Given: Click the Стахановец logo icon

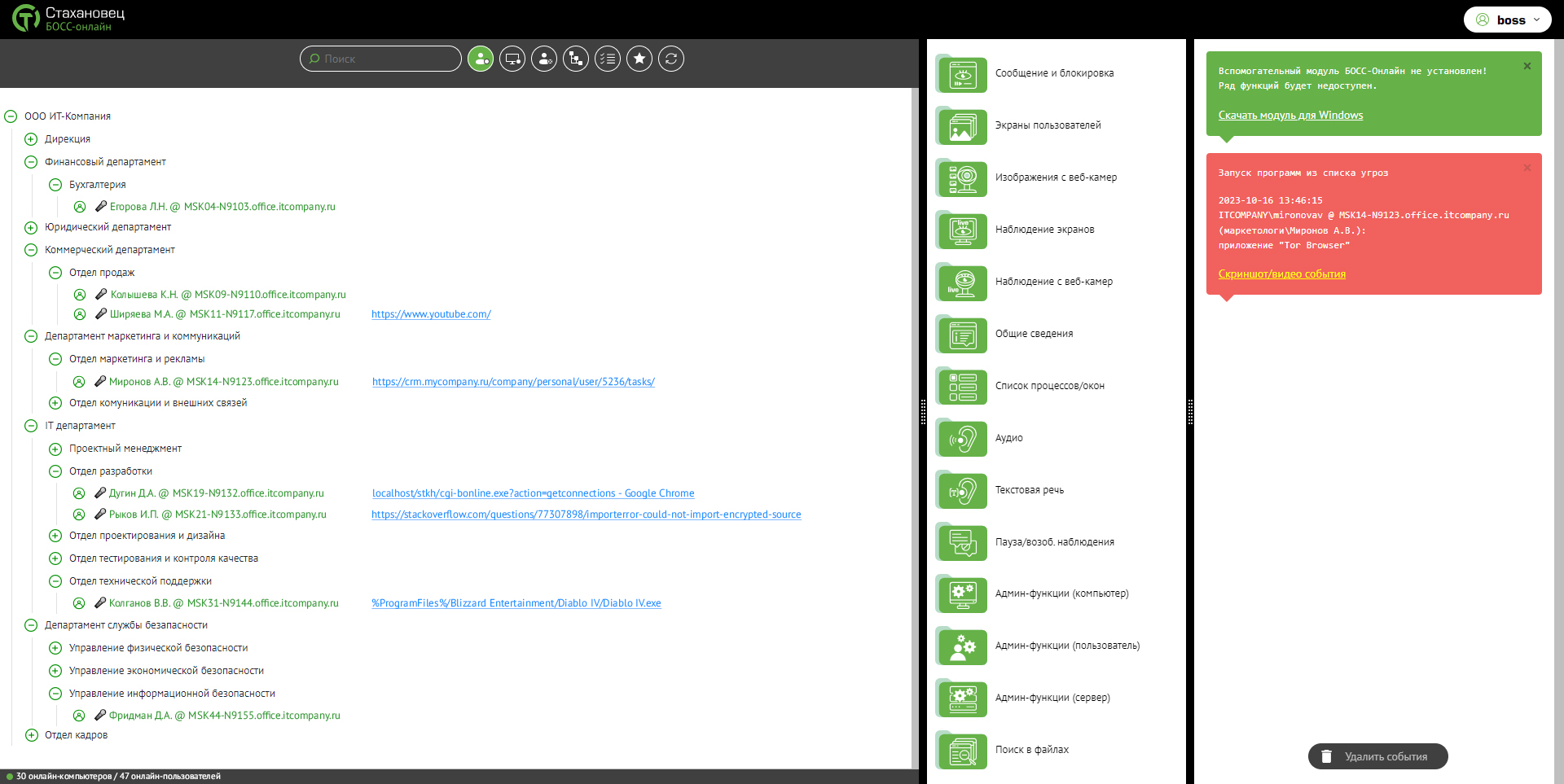Looking at the screenshot, I should (25, 18).
